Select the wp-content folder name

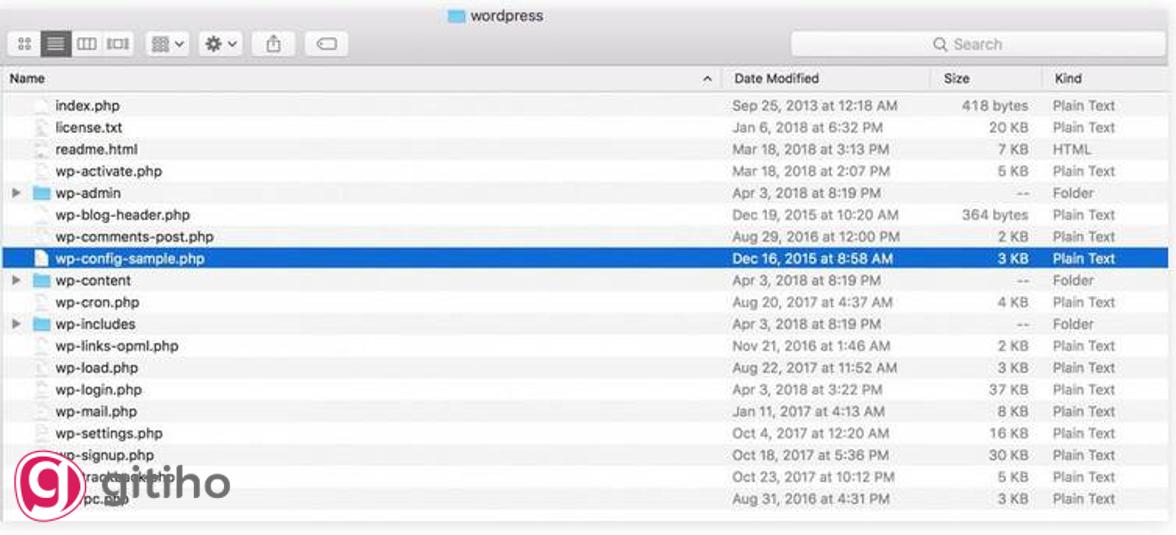click(x=93, y=281)
